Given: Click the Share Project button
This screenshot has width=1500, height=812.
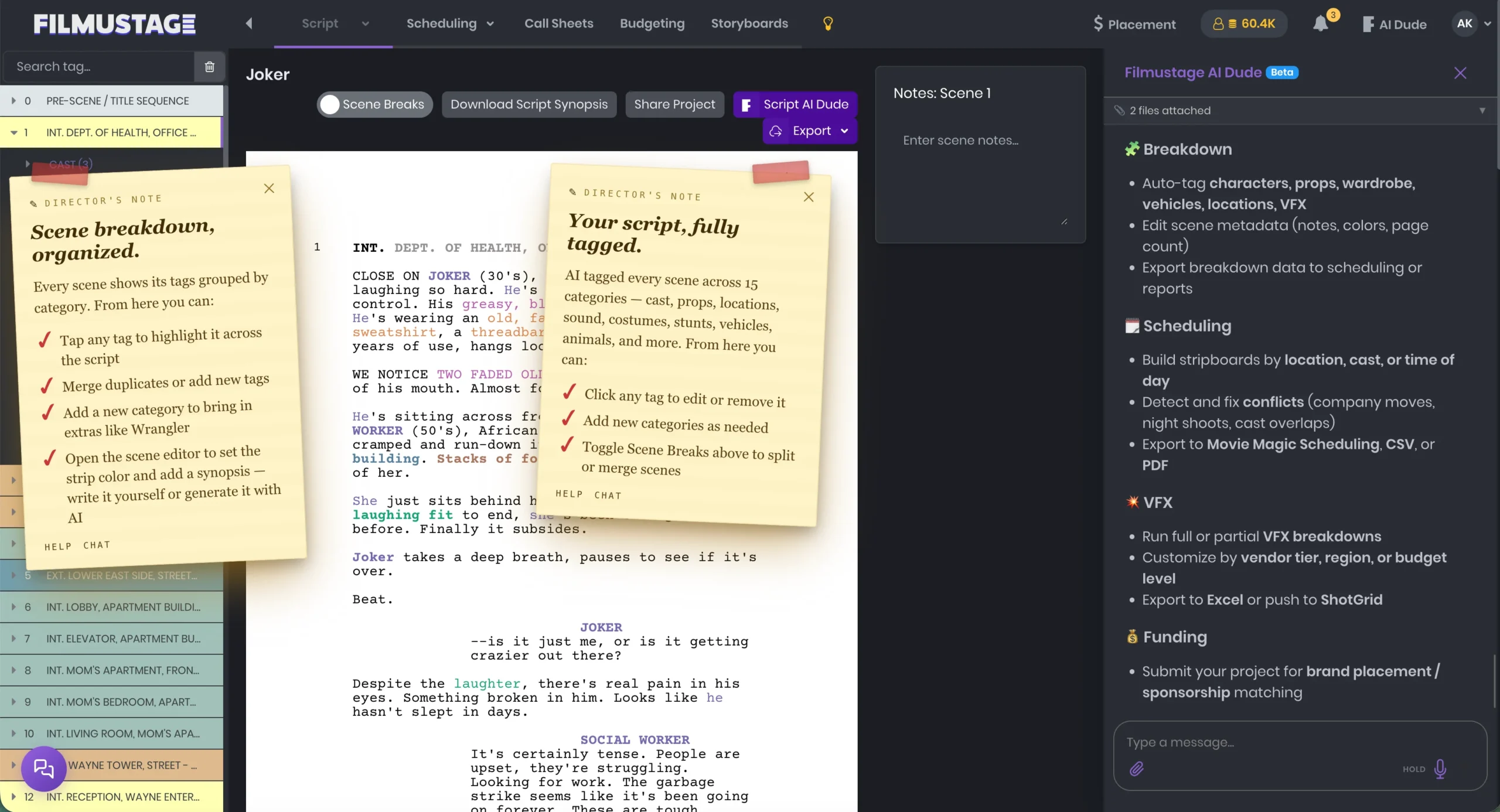Looking at the screenshot, I should pos(674,104).
